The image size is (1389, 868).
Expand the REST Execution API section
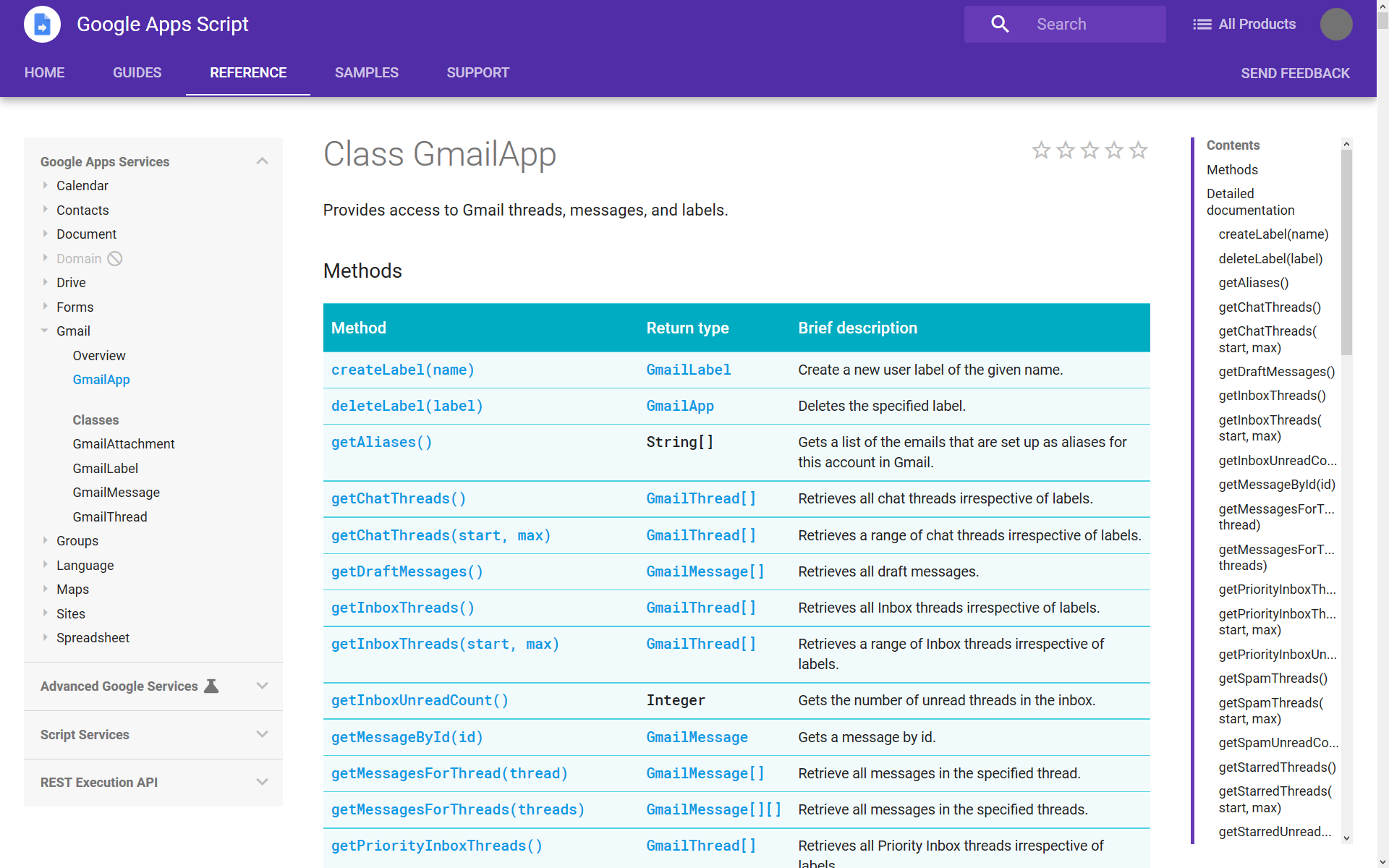click(262, 782)
